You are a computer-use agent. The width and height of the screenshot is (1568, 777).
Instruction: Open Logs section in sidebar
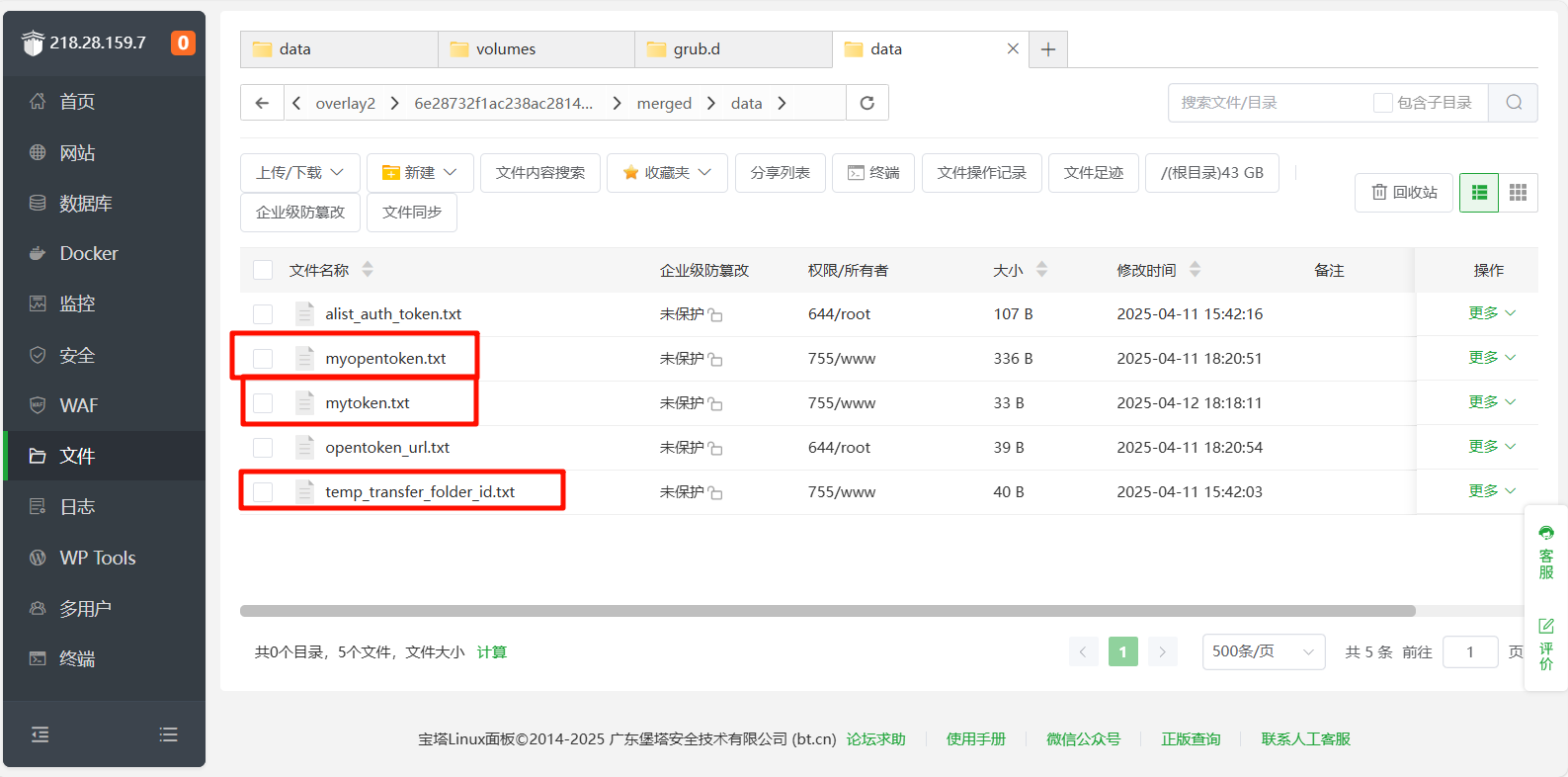pos(104,506)
